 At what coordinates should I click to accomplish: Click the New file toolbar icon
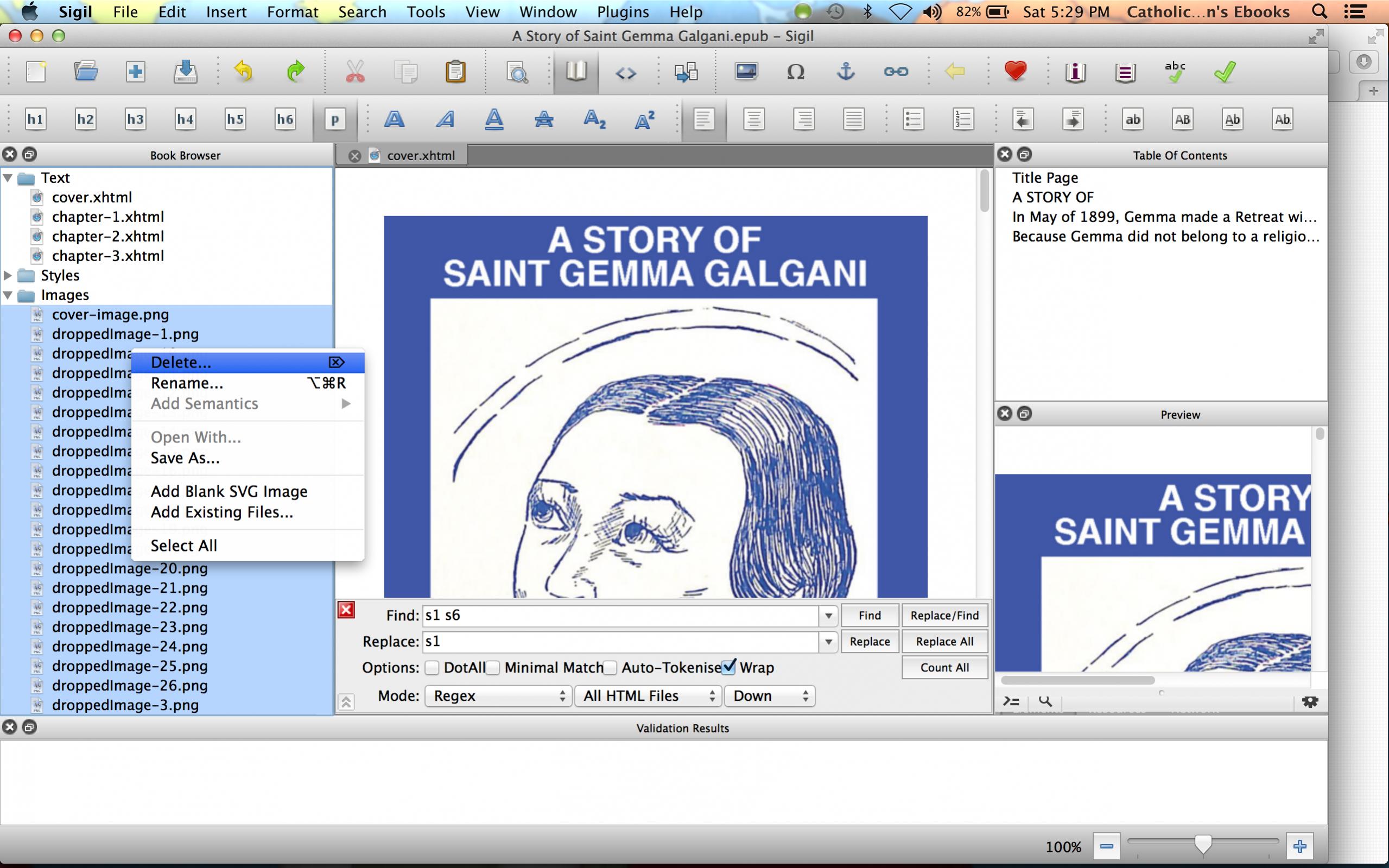pos(36,72)
